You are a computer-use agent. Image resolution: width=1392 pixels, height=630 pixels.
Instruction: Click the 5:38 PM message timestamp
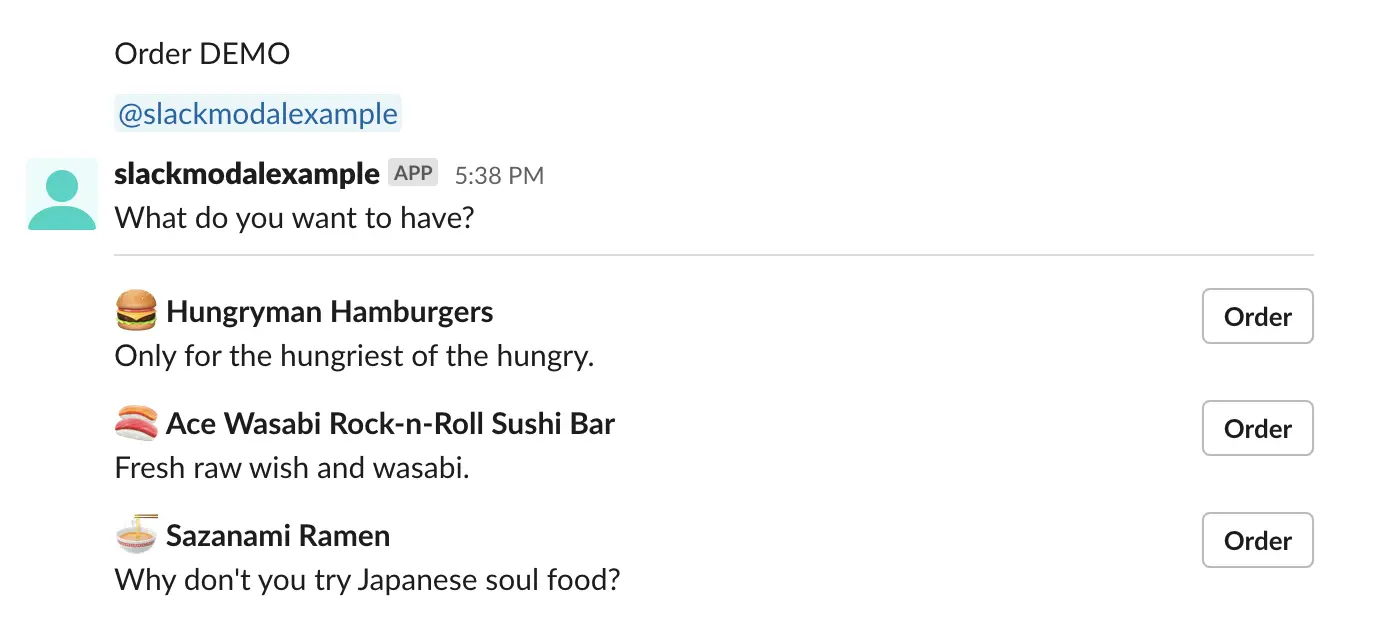pos(499,176)
